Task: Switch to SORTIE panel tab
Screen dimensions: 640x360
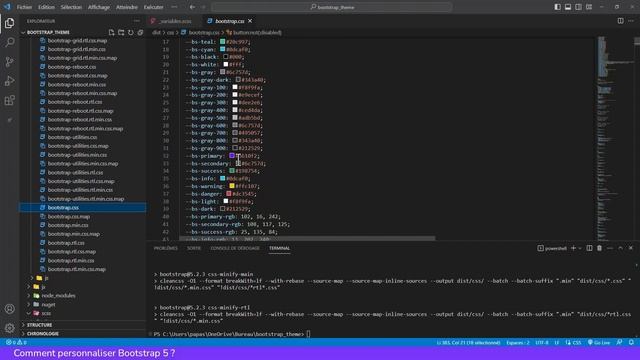Action: [194, 248]
